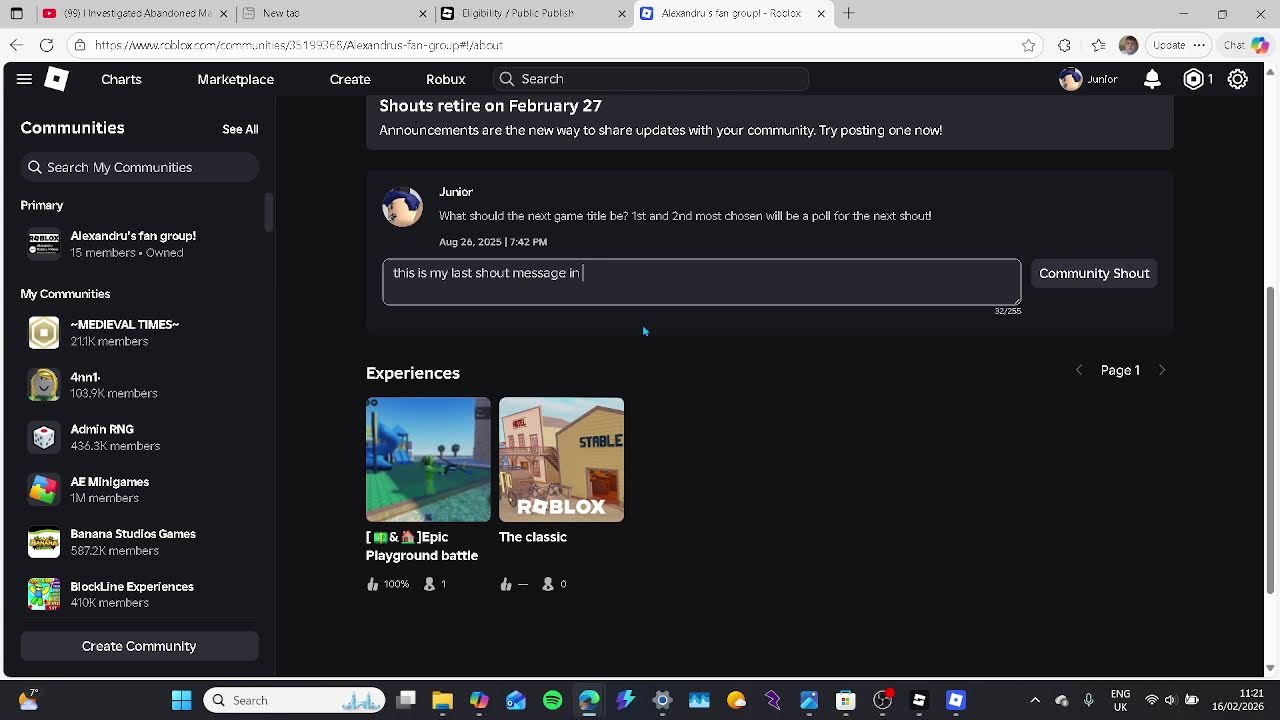Viewport: 1280px width, 720px height.
Task: Click the Junior avatar in the top bar
Action: click(1071, 79)
